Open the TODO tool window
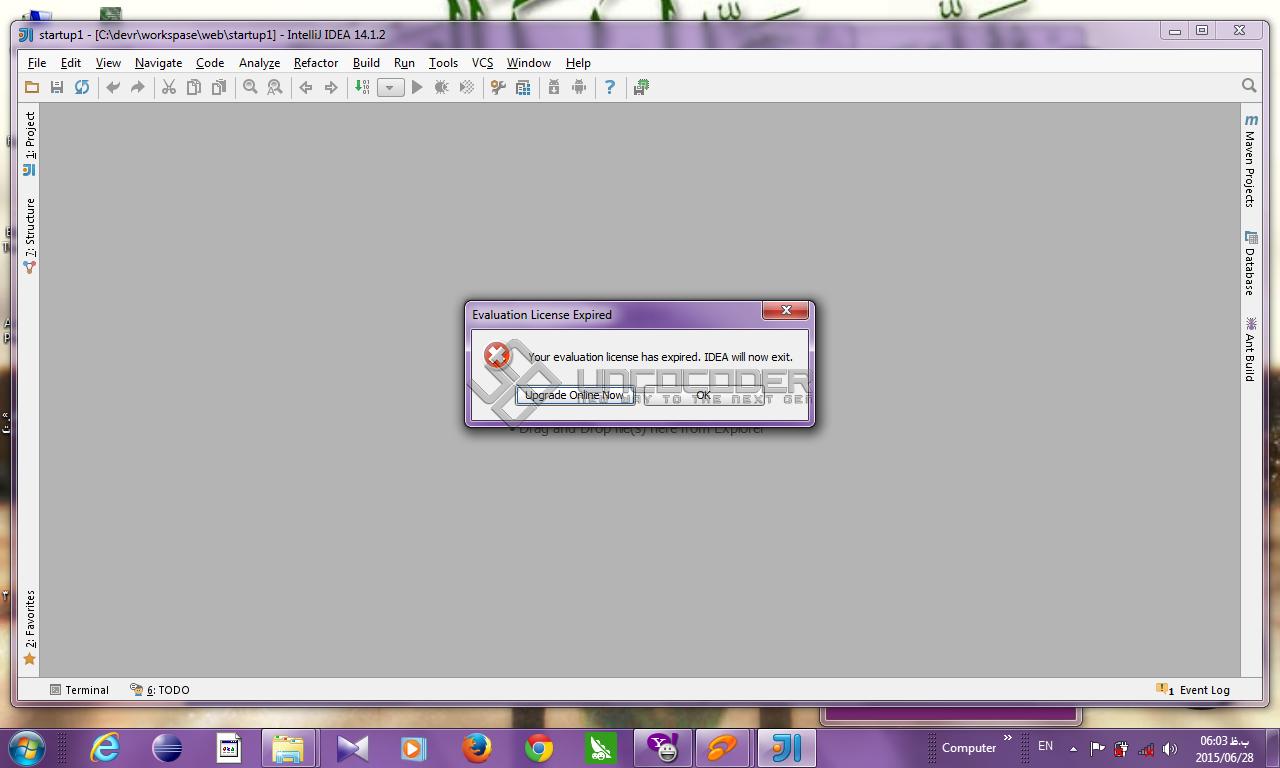This screenshot has width=1280, height=768. [x=160, y=690]
